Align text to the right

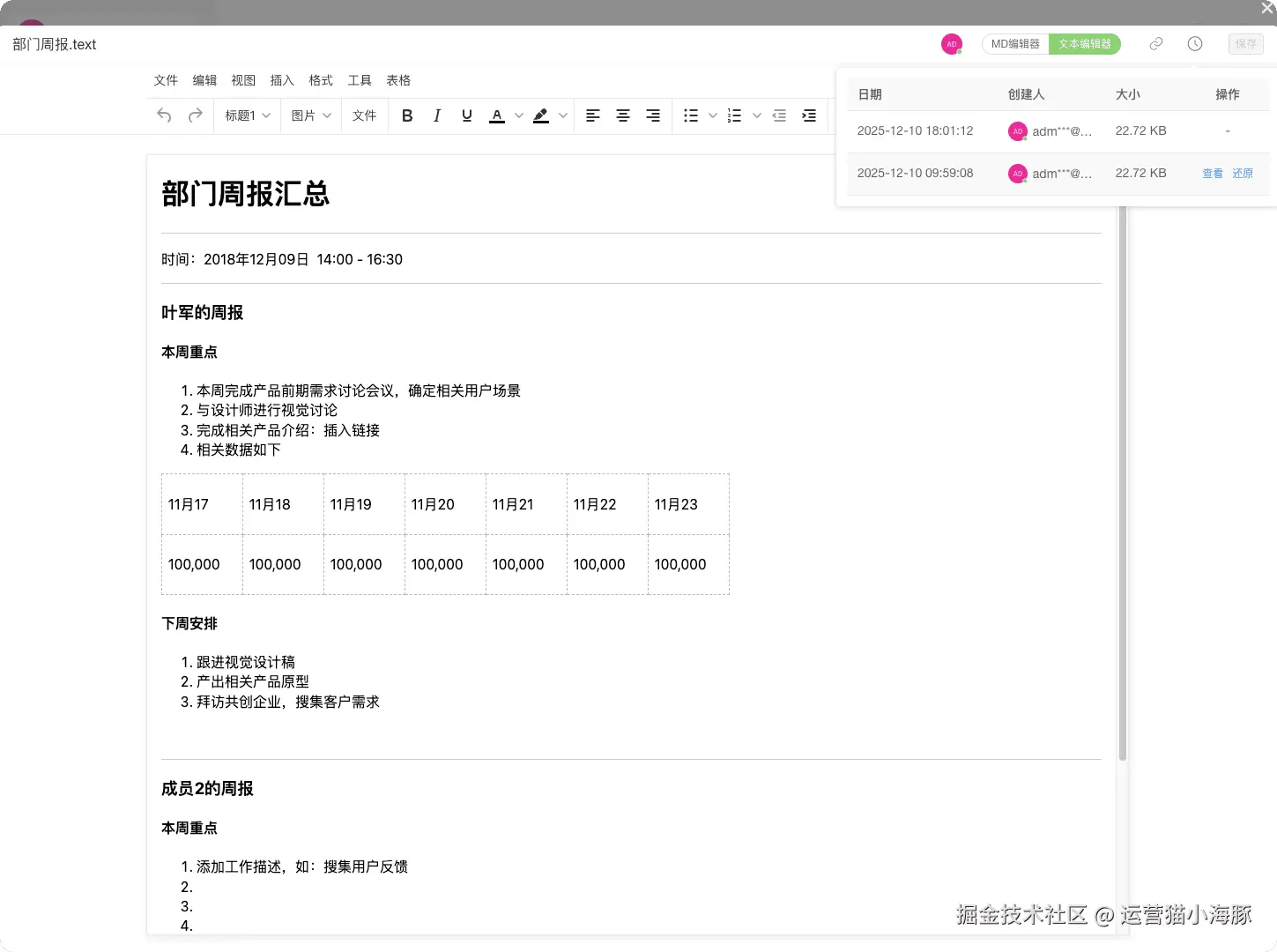[x=653, y=115]
